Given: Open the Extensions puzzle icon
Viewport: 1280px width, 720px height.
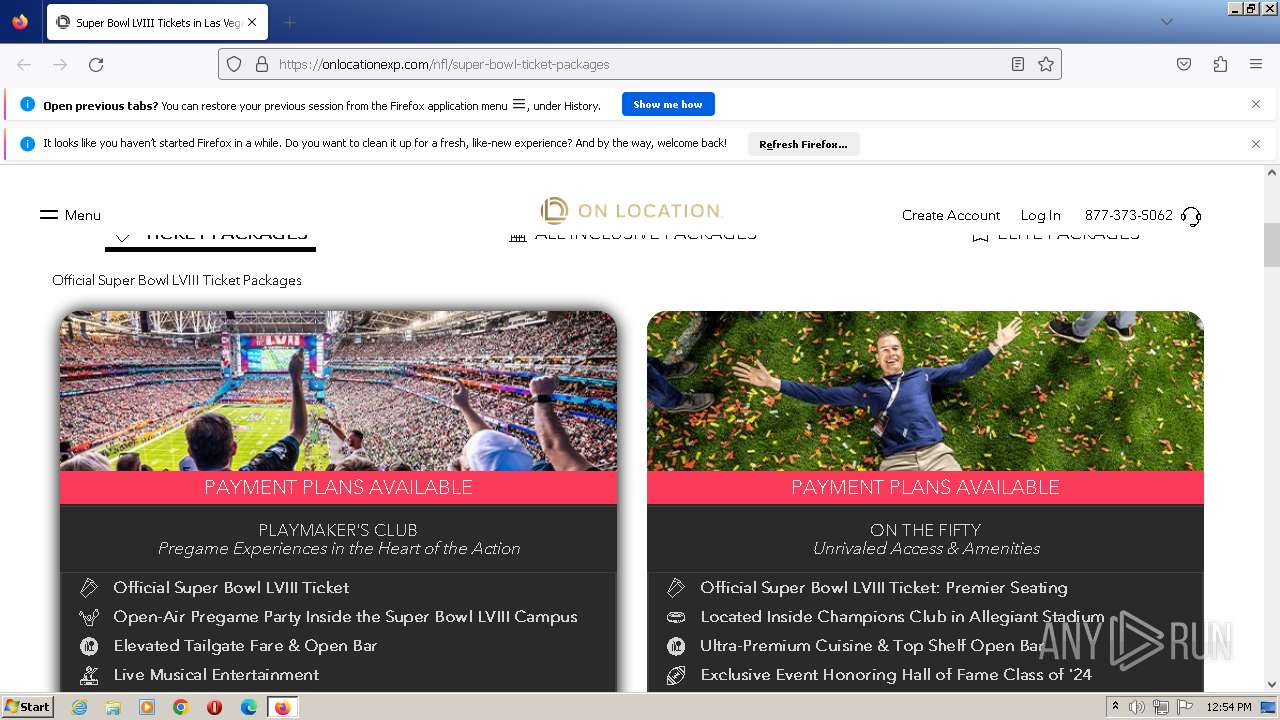Looking at the screenshot, I should tap(1220, 64).
